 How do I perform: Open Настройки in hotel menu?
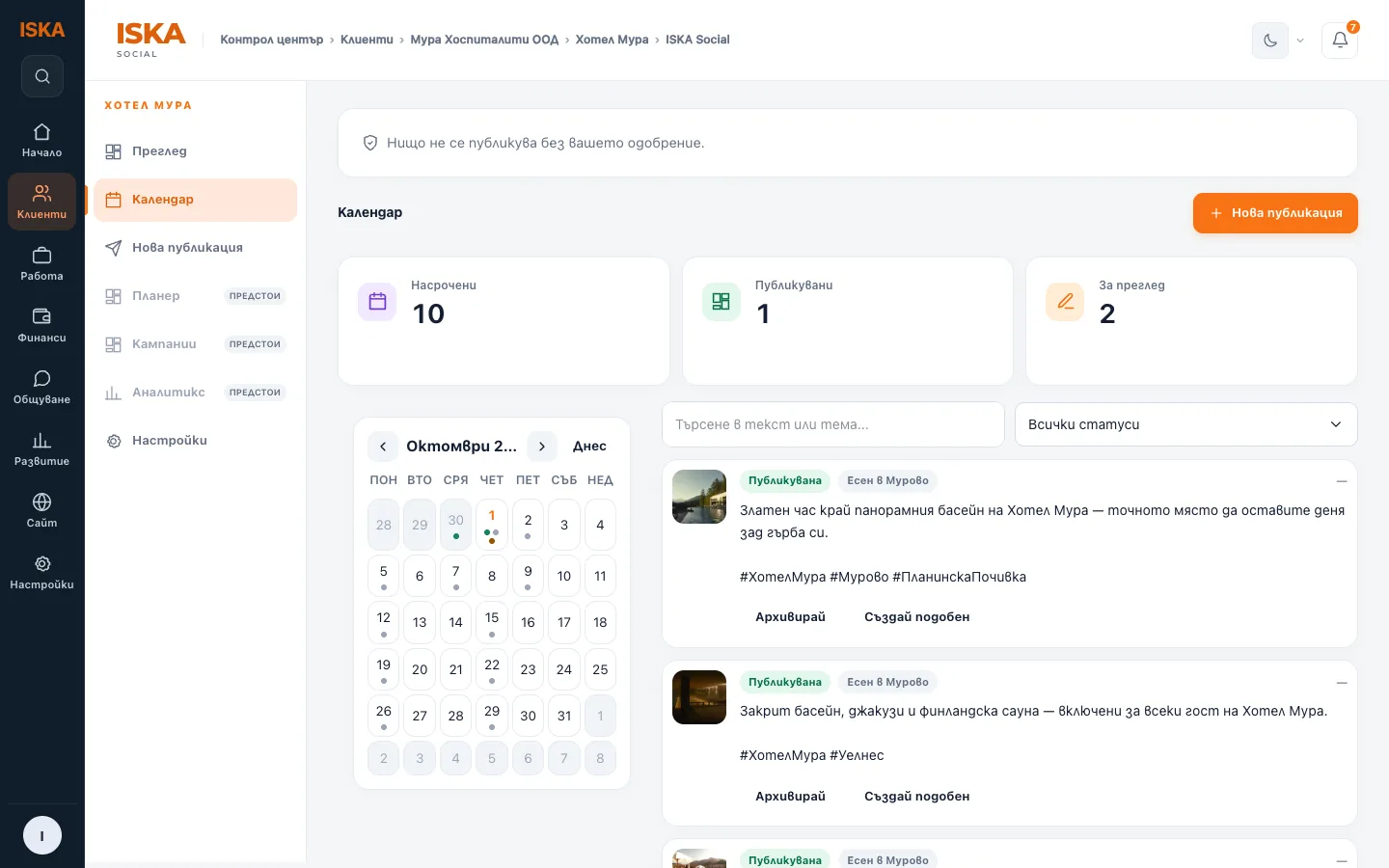[195, 441]
